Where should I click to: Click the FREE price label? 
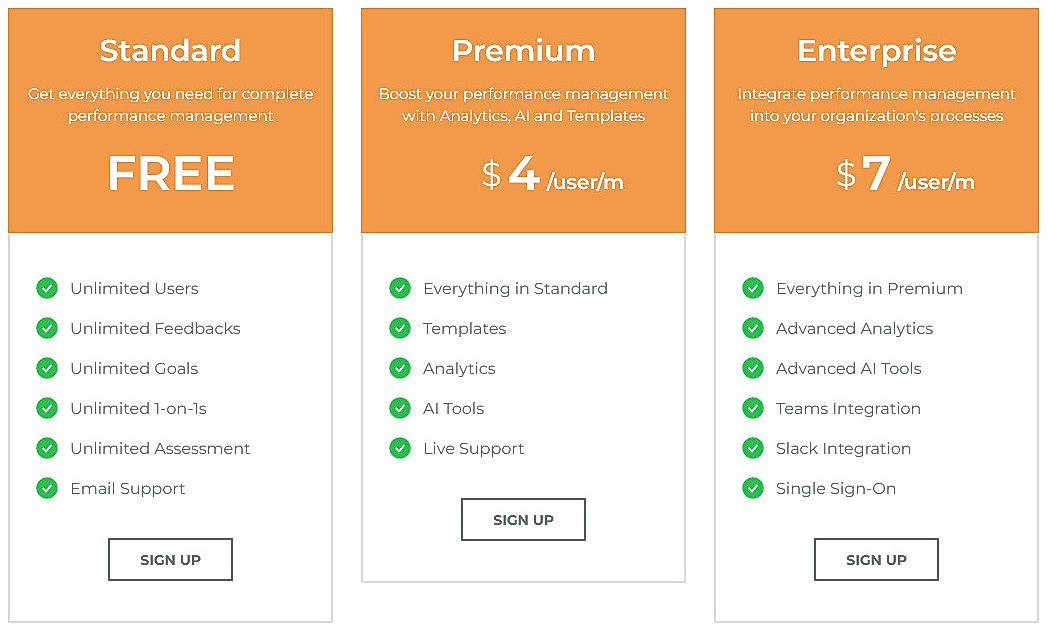170,174
